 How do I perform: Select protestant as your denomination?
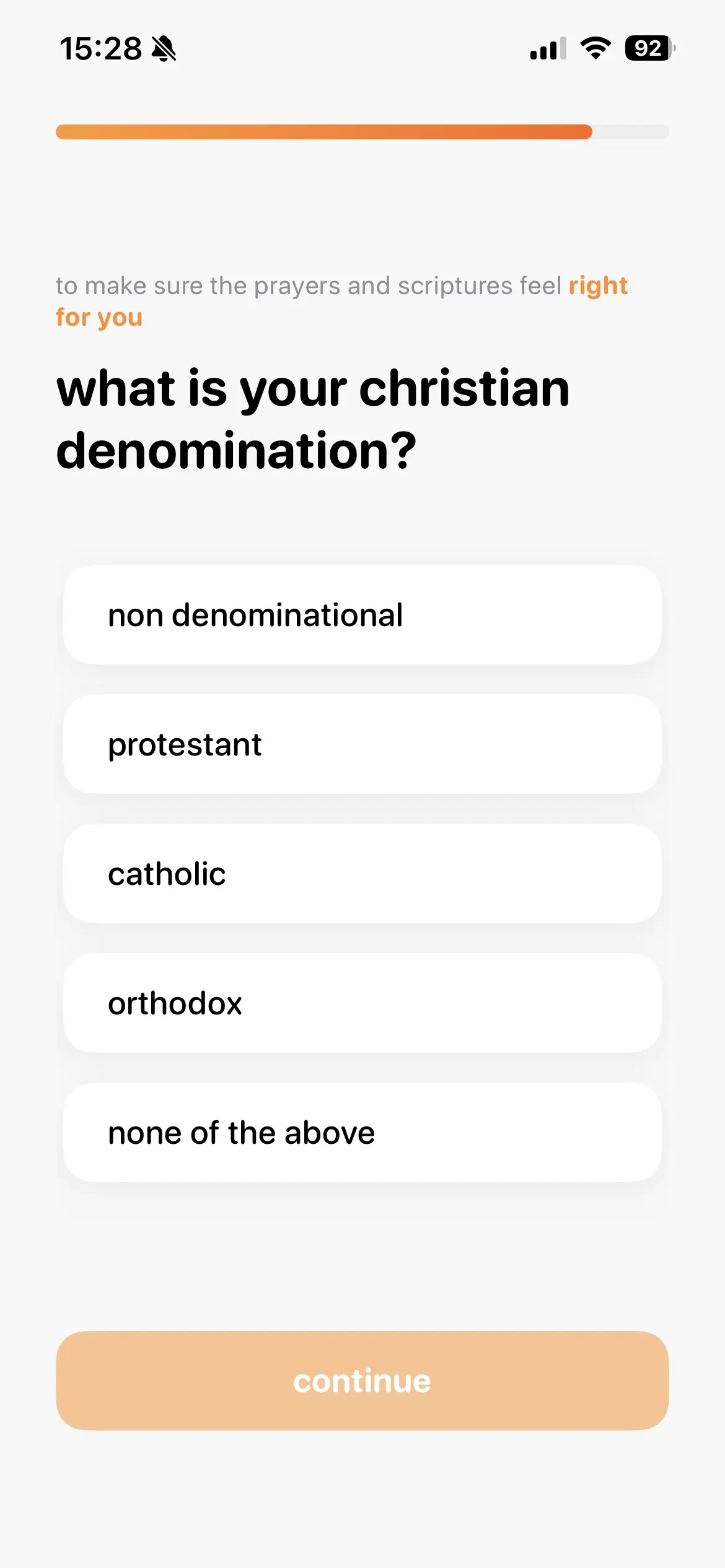362,744
